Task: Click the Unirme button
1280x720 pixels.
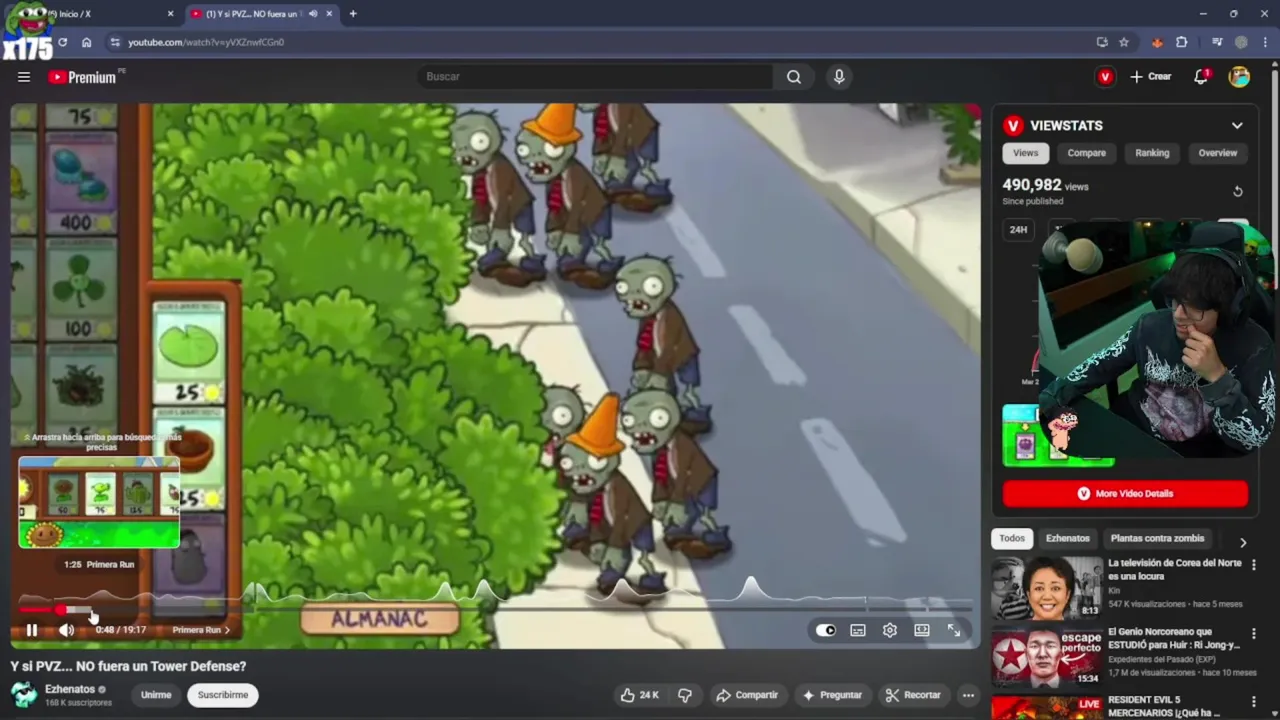Action: pos(156,695)
